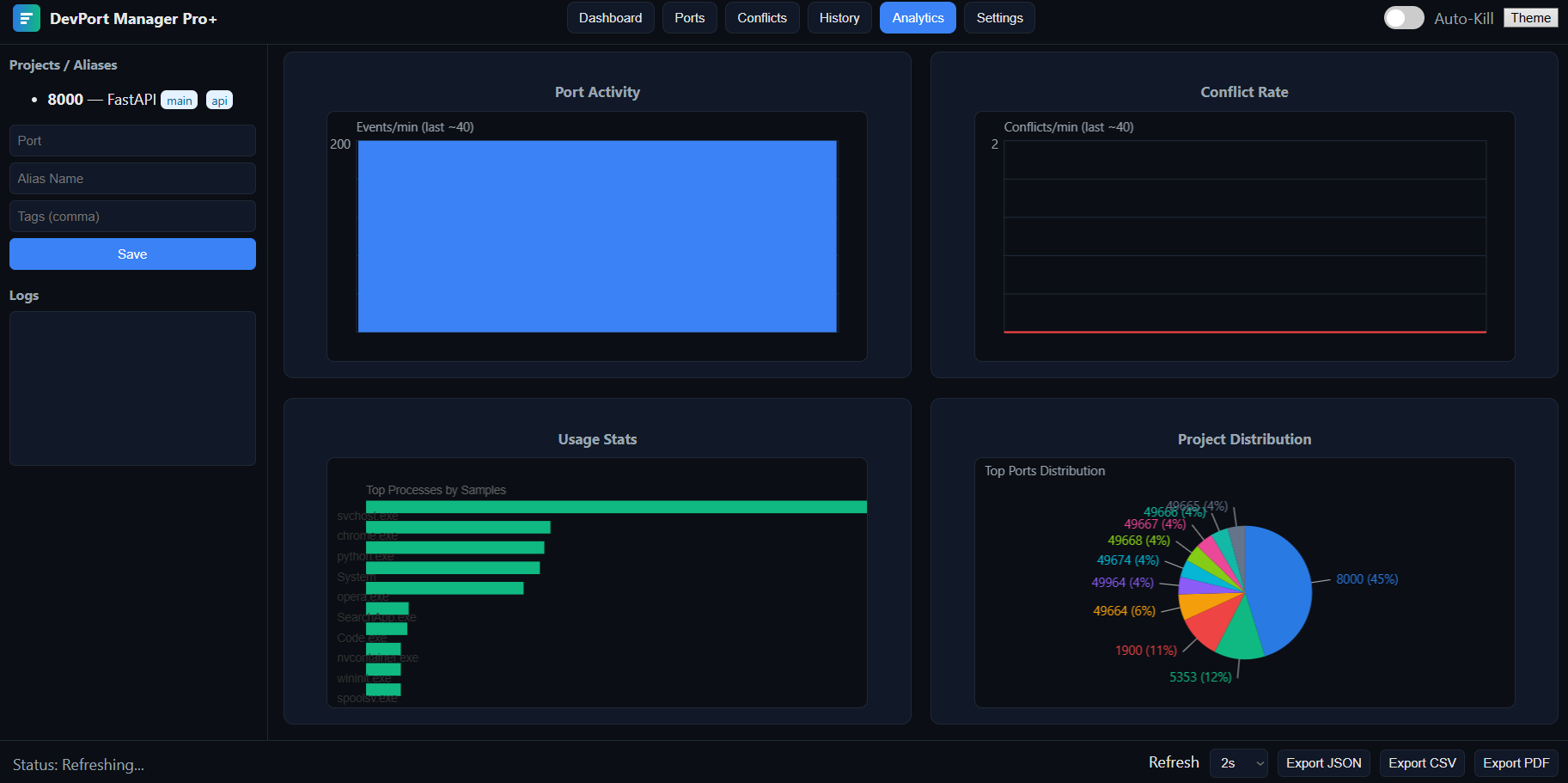1568x783 pixels.
Task: Click the DevPort Manager logo icon
Action: pos(27,18)
